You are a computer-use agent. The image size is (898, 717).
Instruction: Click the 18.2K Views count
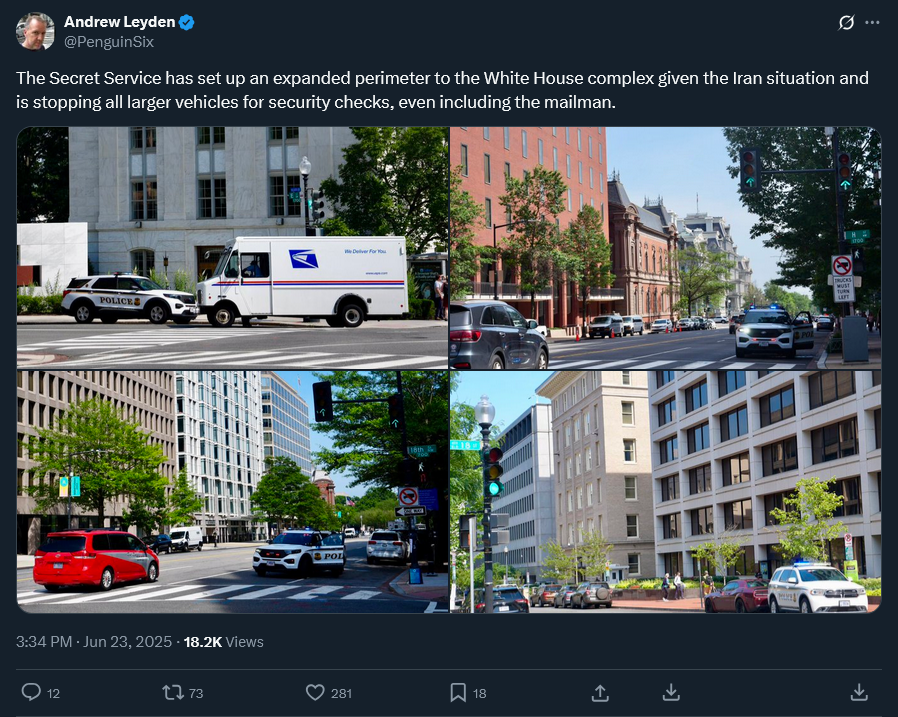223,642
